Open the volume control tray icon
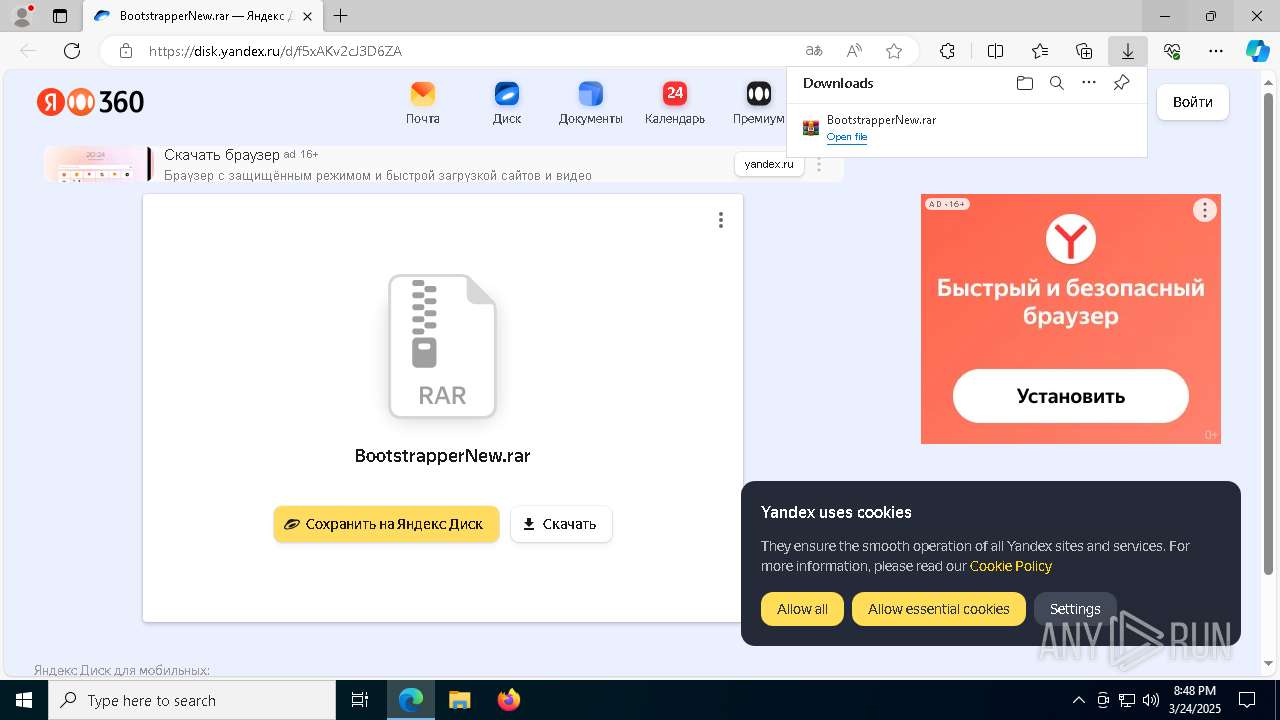This screenshot has height=720, width=1280. point(1150,700)
